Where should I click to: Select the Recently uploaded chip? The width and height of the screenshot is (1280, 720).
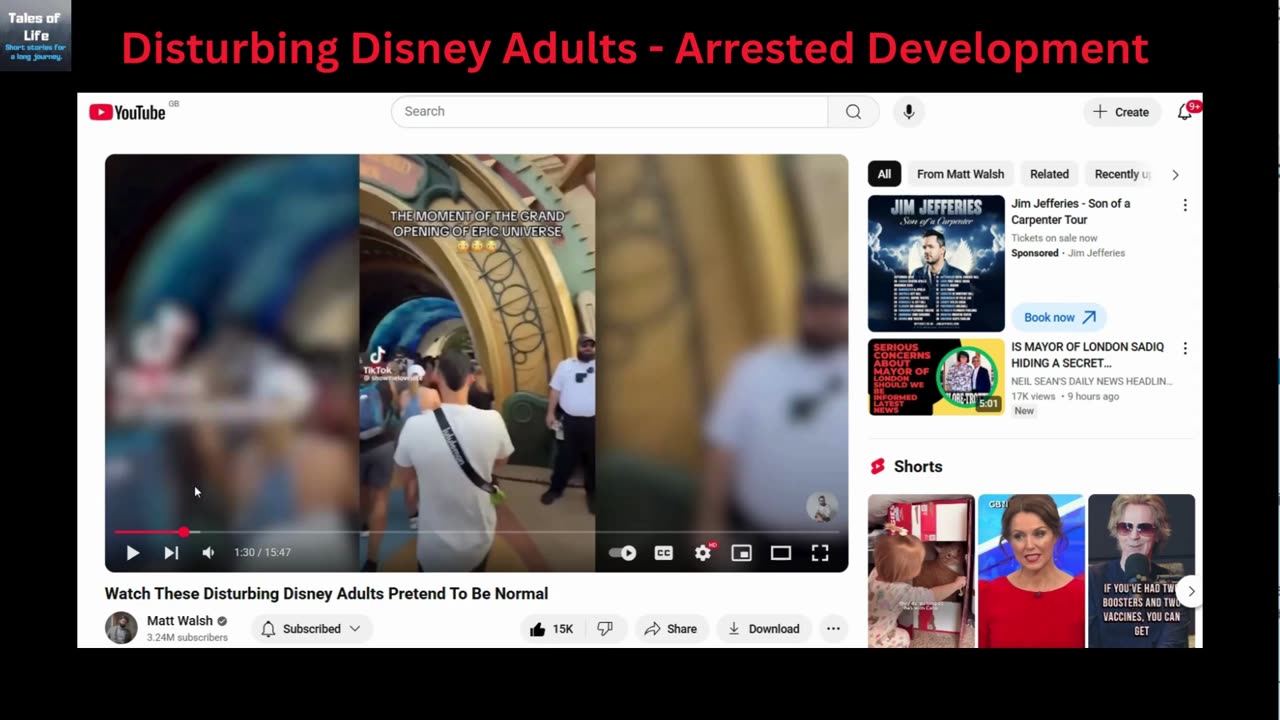pos(1122,174)
